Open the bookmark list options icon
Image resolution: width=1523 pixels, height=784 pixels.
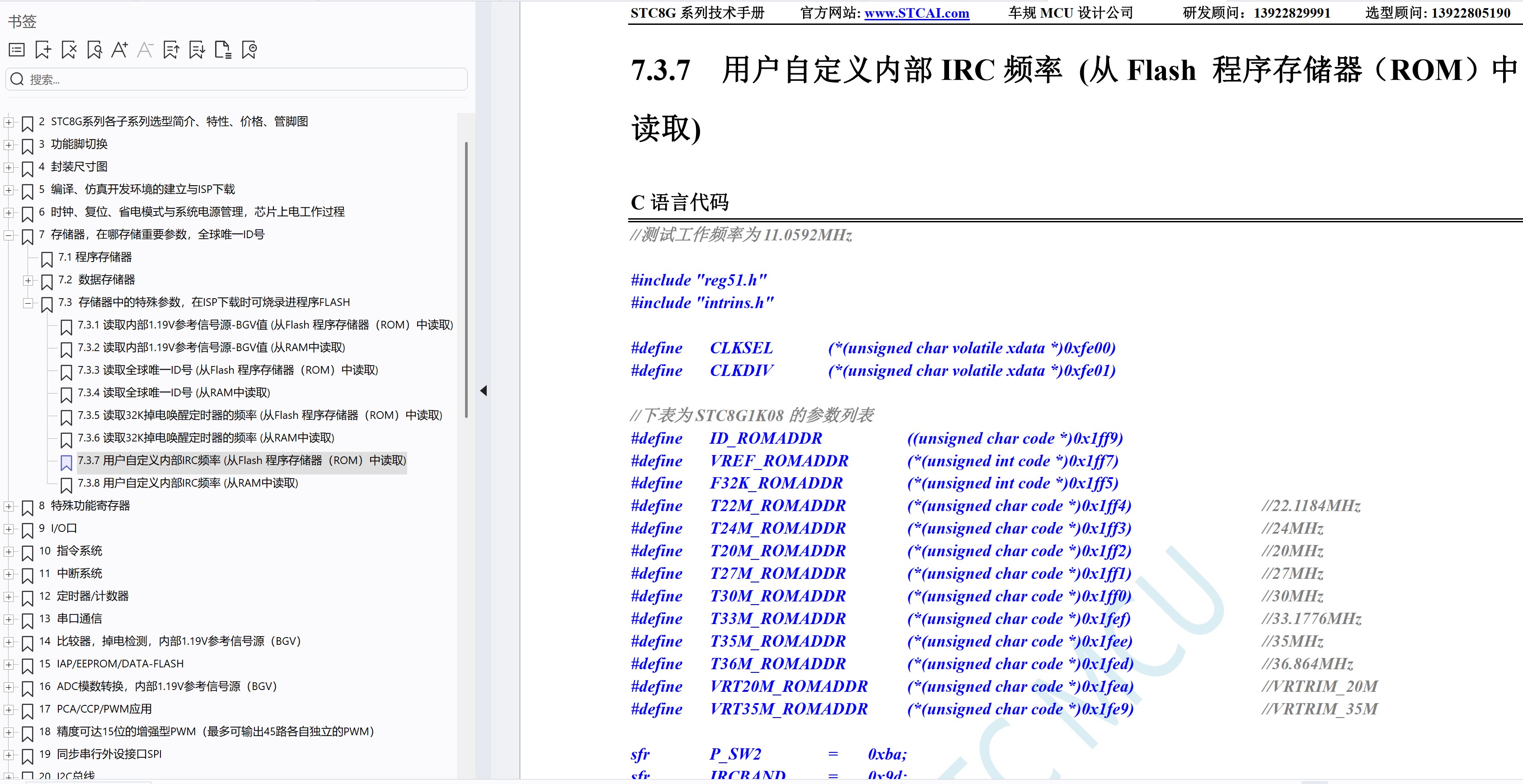point(17,50)
